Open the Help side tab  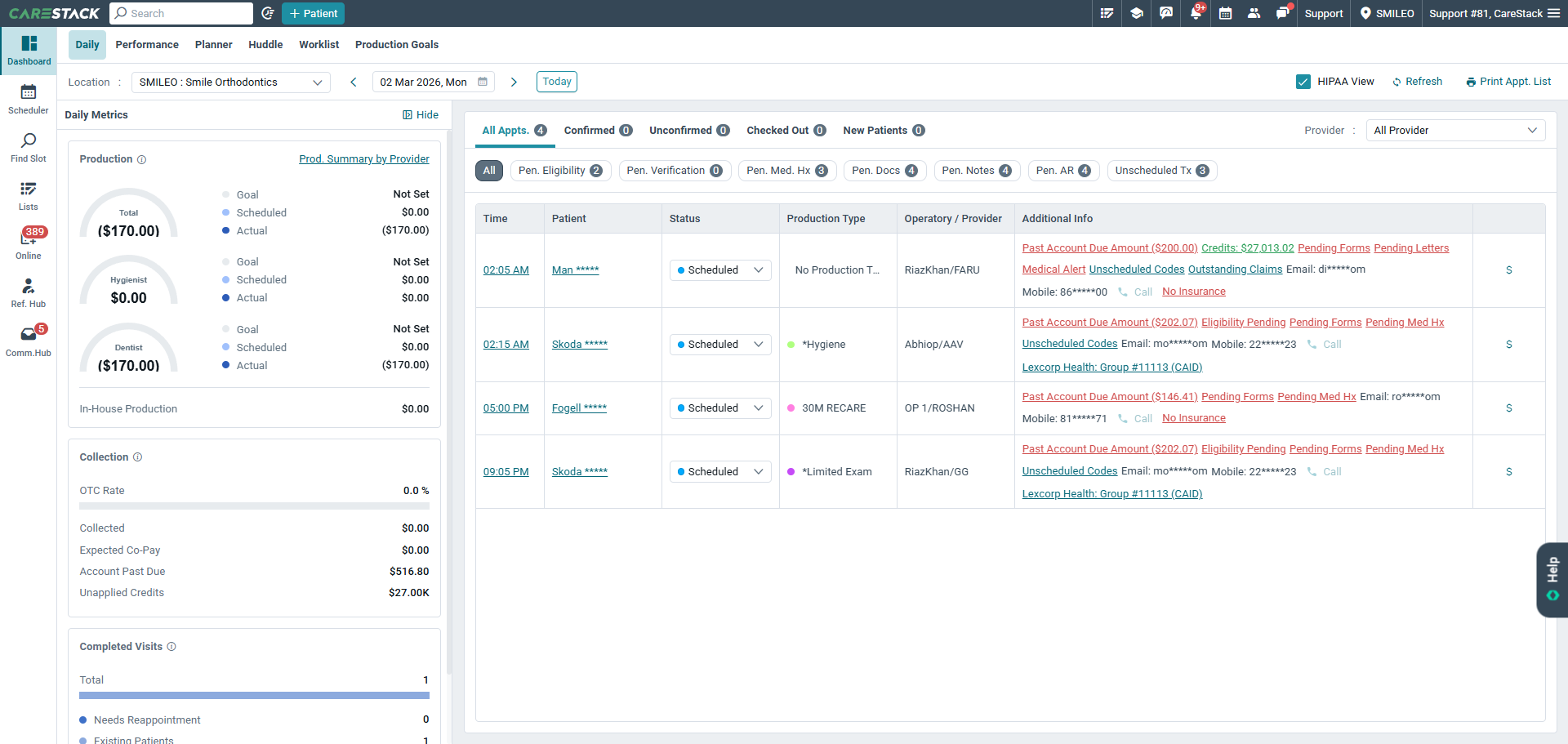[1552, 580]
